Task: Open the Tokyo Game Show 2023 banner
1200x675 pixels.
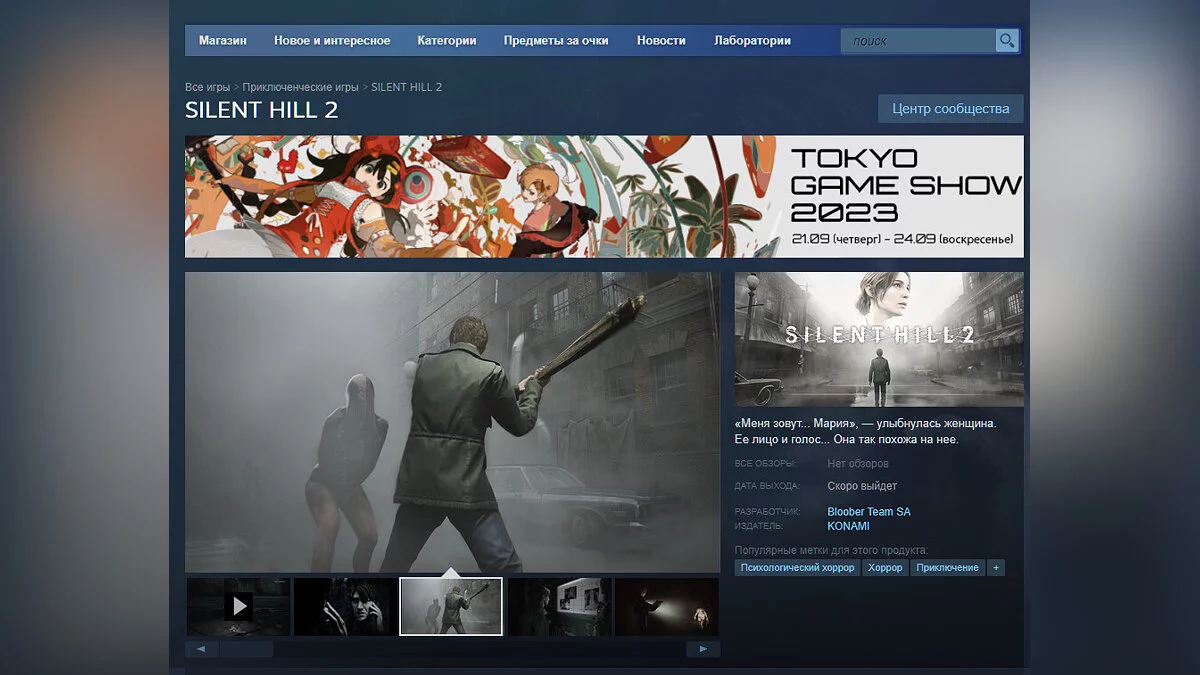Action: point(604,197)
